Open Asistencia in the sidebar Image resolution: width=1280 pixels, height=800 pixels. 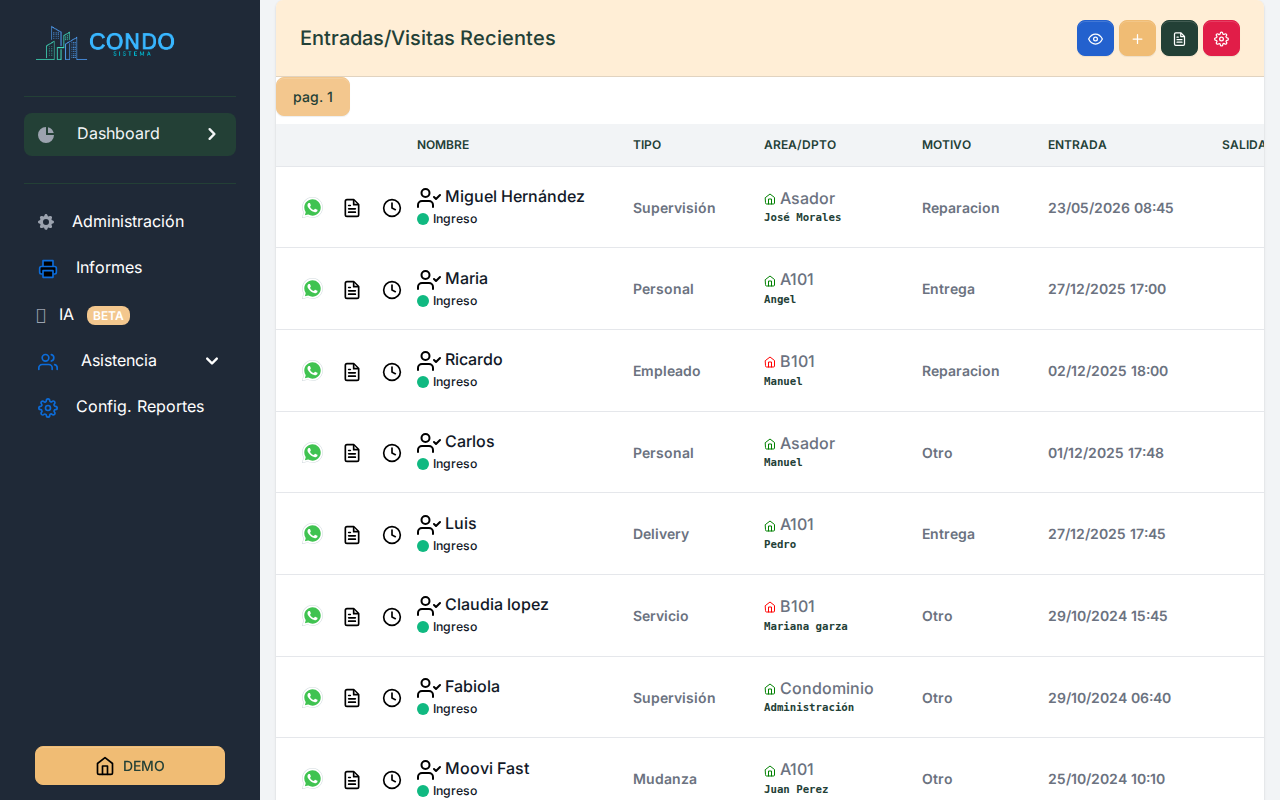[x=119, y=361]
